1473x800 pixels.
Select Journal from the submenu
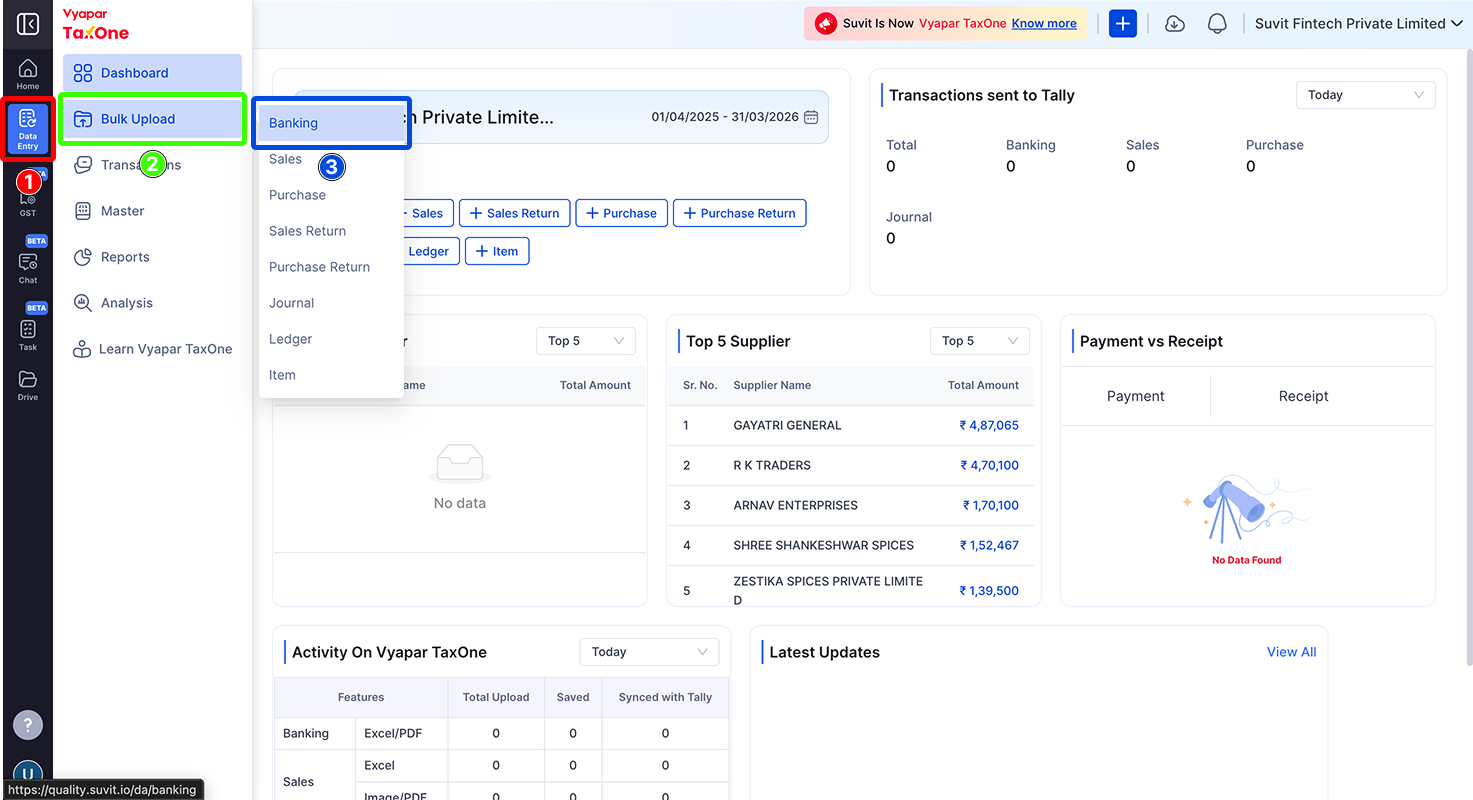tap(331, 303)
